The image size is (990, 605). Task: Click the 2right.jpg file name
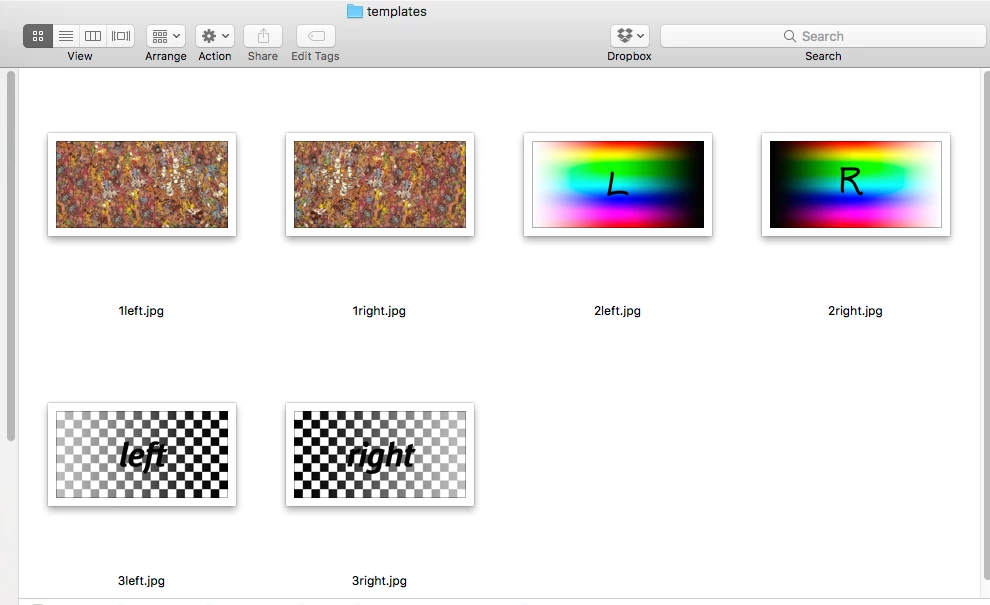tap(855, 311)
